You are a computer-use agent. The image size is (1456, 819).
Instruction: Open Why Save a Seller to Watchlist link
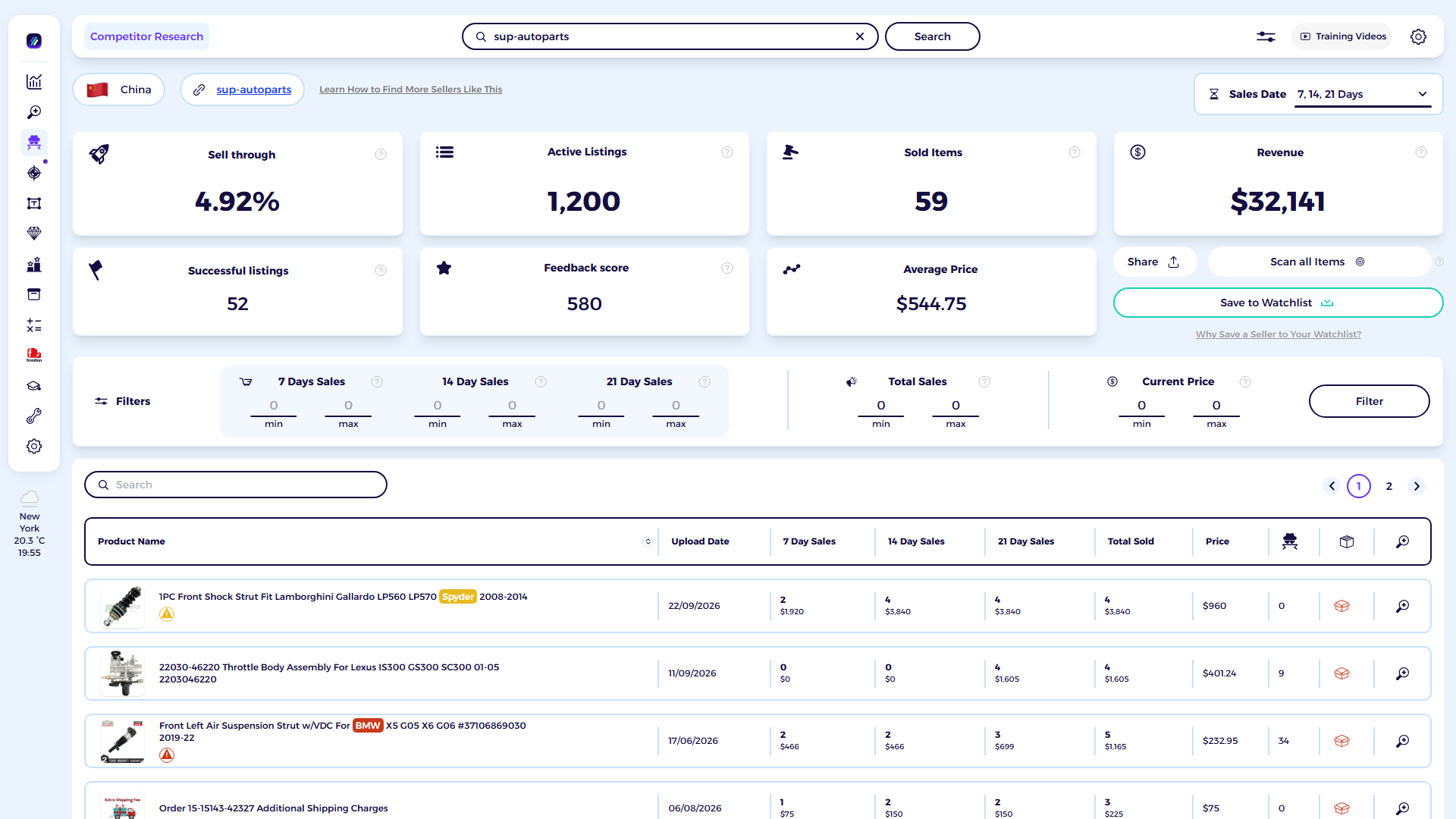(x=1279, y=334)
